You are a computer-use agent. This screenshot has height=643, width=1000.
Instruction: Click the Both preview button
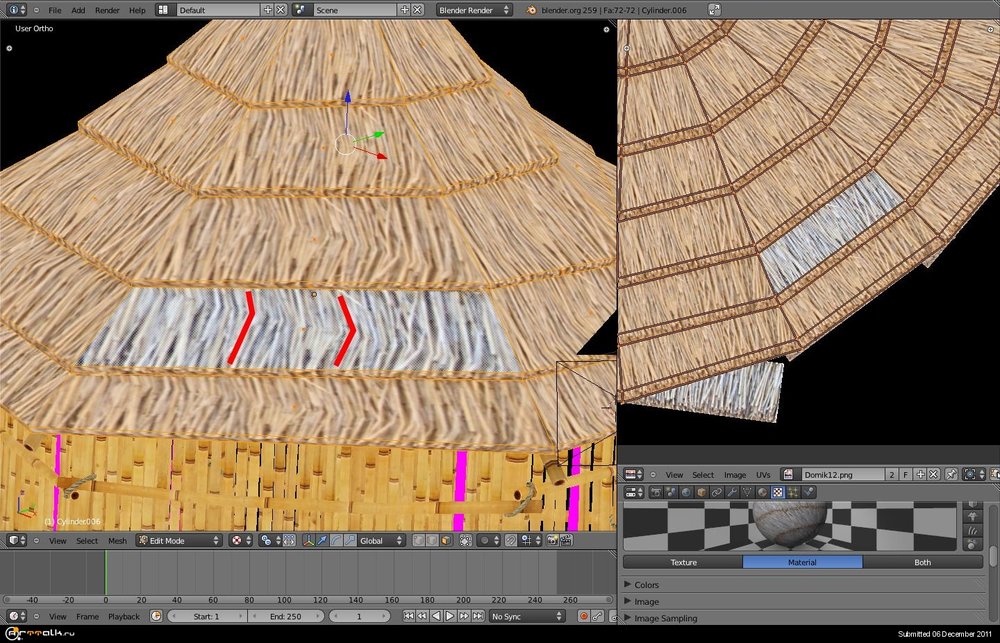pos(922,562)
